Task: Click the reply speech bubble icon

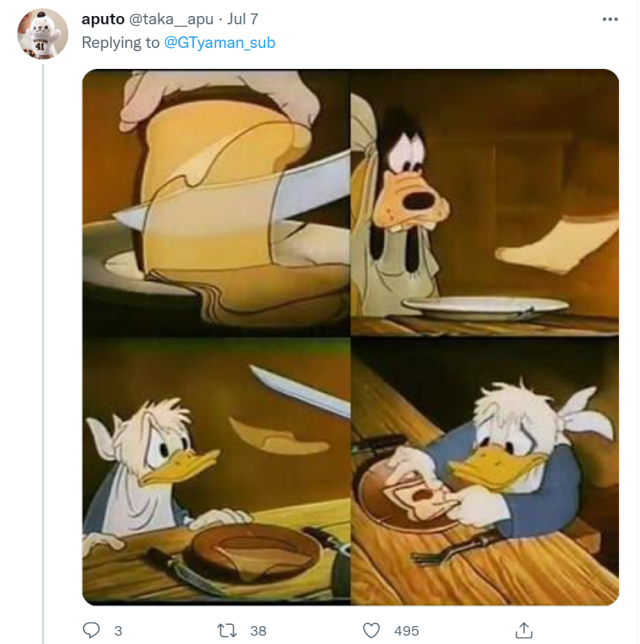Action: [x=91, y=630]
